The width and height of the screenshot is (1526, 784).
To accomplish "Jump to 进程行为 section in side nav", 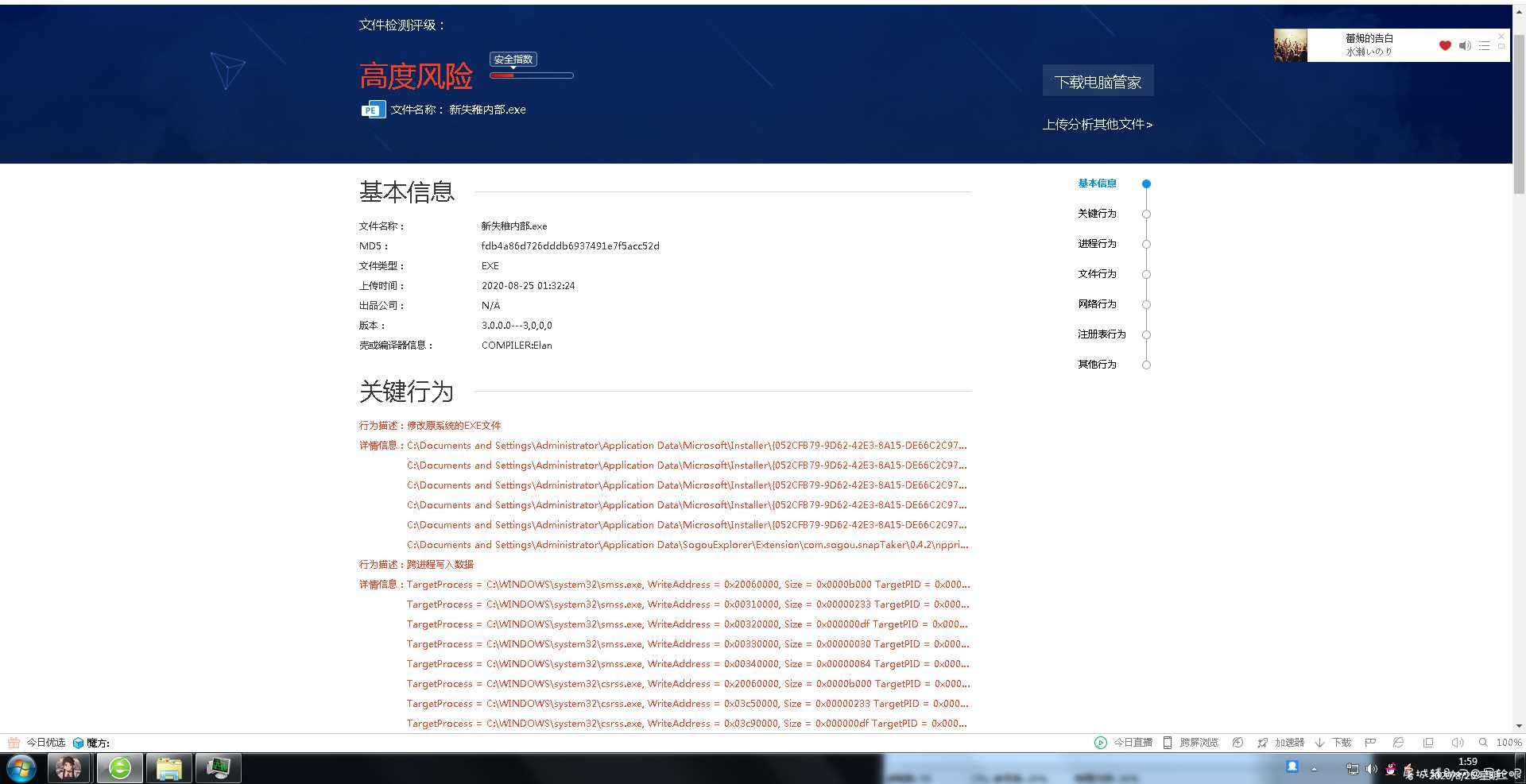I will [x=1097, y=244].
